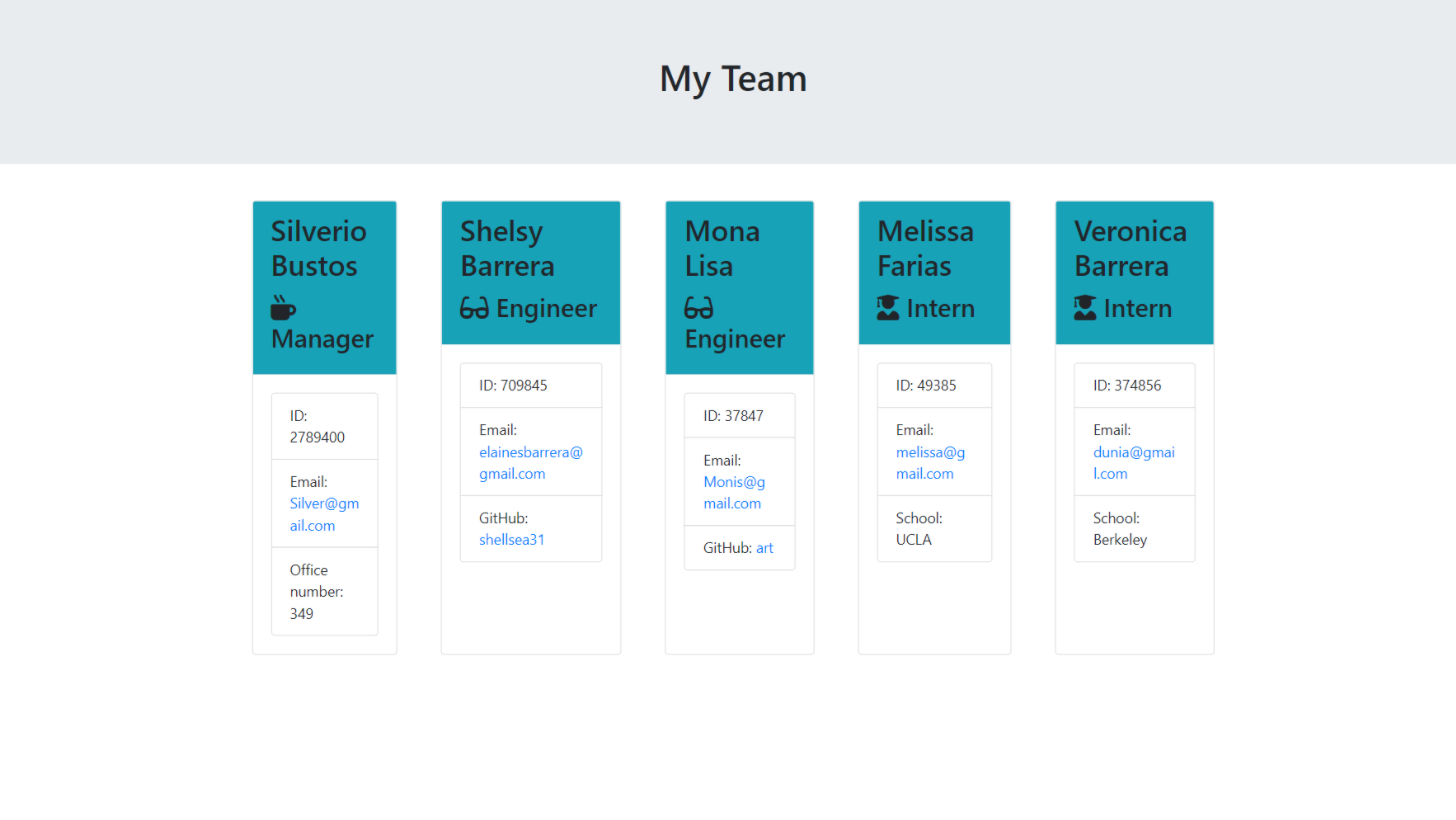Image resolution: width=1456 pixels, height=820 pixels.
Task: Click the graduation cap icon on Melissa's card
Action: pos(888,308)
